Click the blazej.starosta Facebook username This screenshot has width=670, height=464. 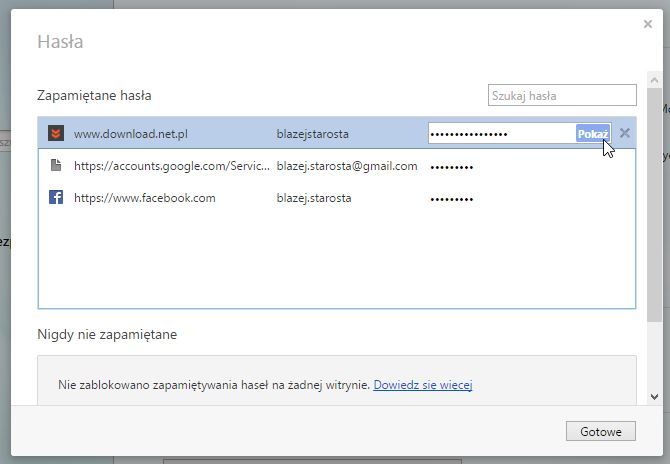point(314,198)
